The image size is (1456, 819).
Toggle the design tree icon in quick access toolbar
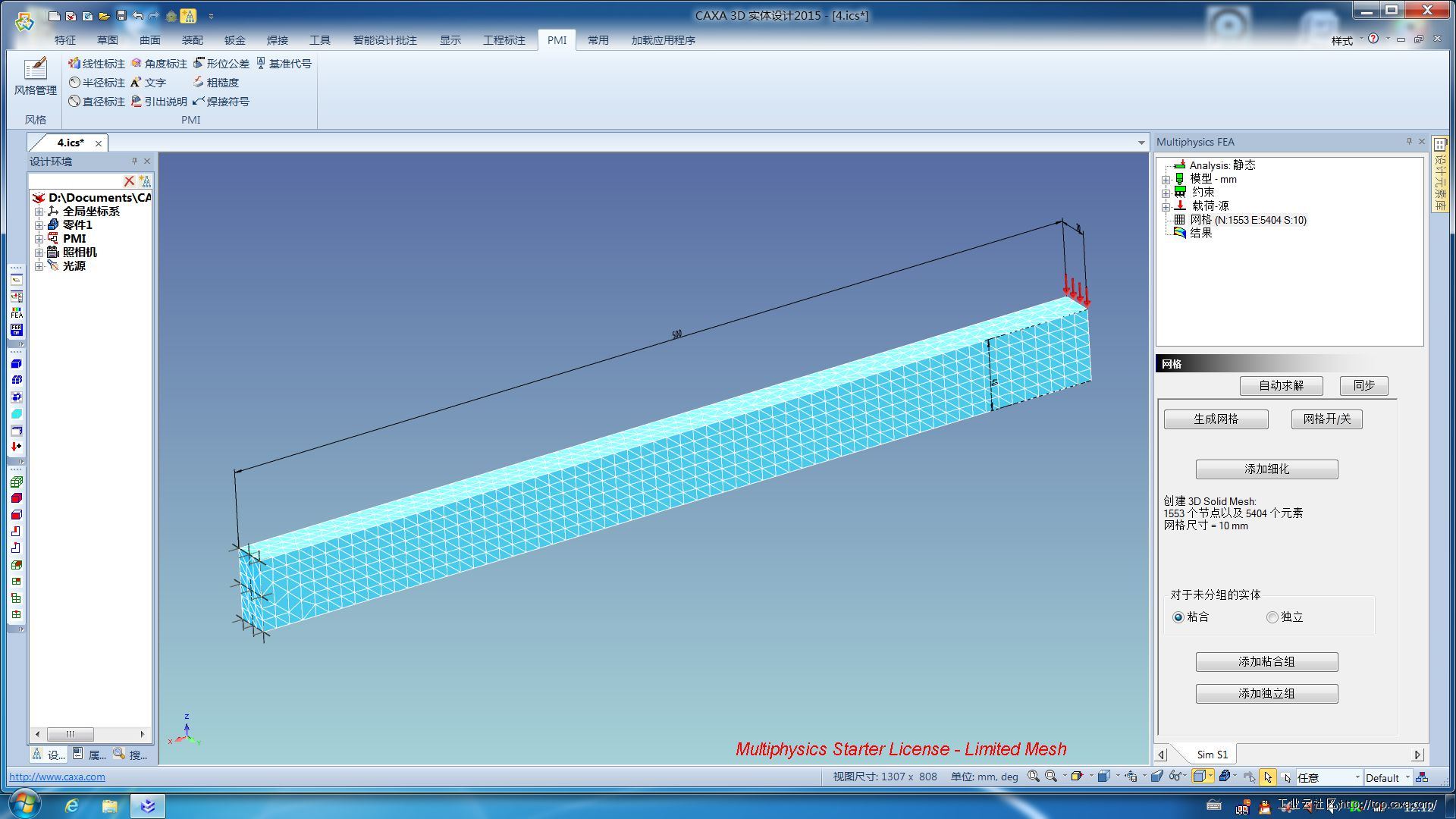coord(188,15)
